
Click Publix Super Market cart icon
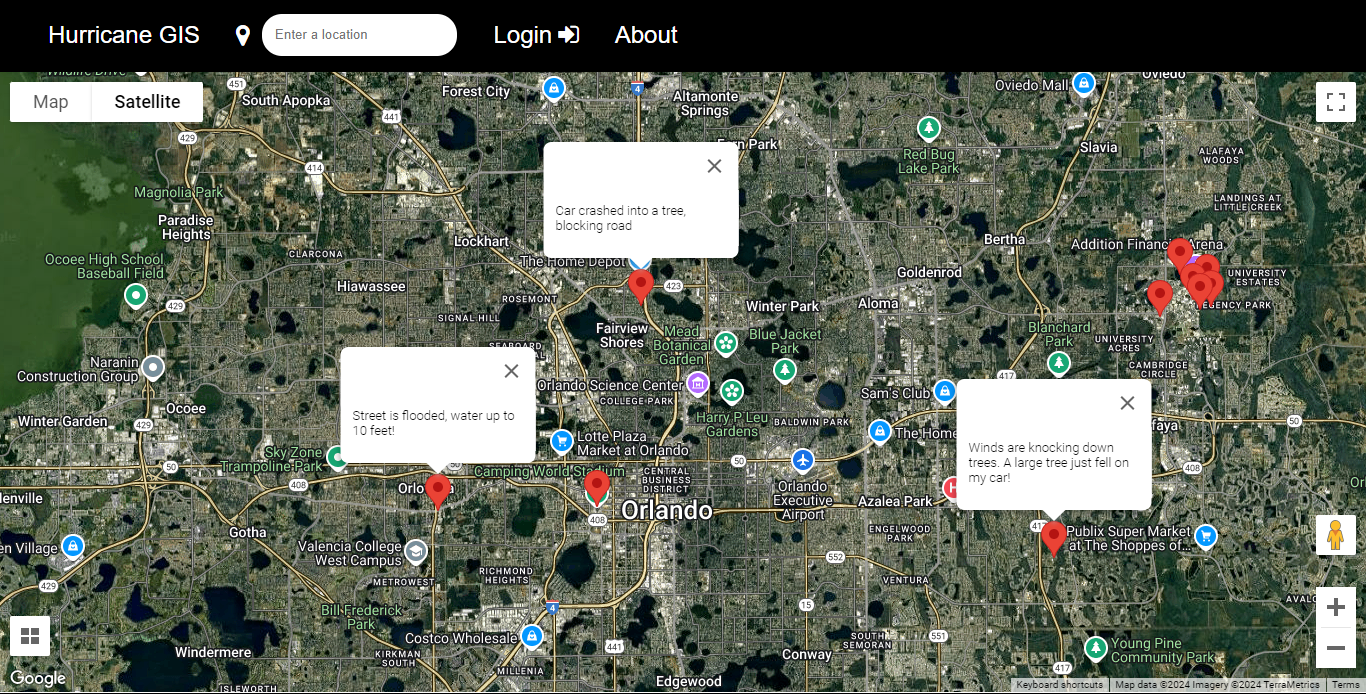tap(1206, 536)
